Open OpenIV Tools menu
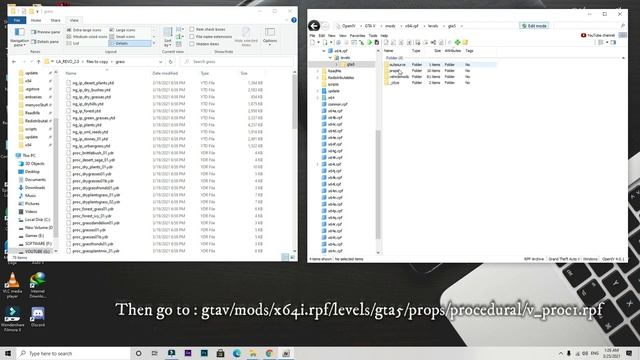The width and height of the screenshot is (640, 360). pyautogui.click(x=373, y=36)
